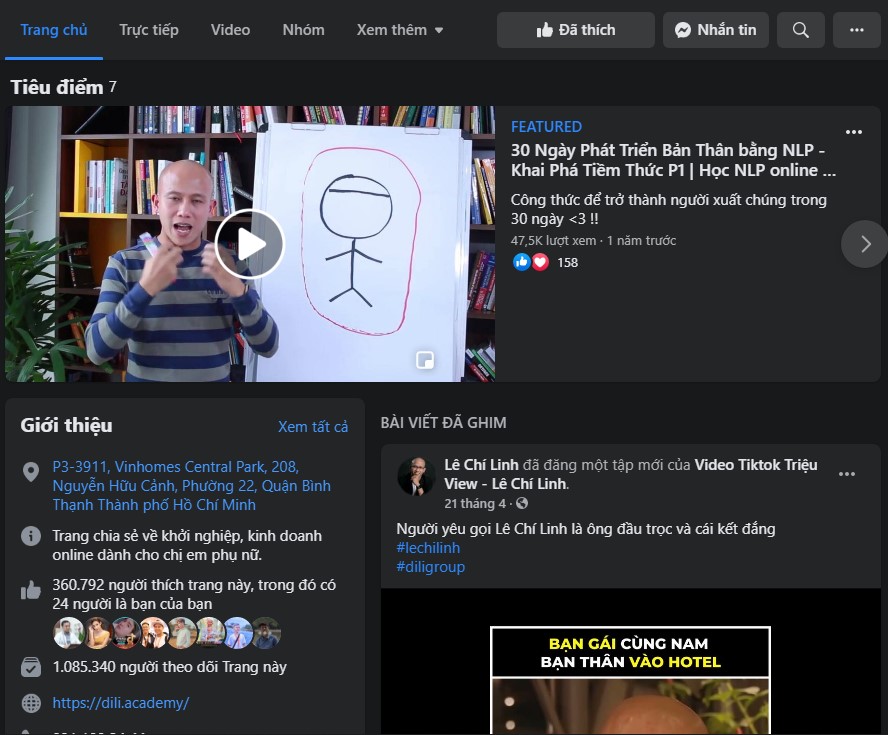Open featured video options menu

coord(853,132)
